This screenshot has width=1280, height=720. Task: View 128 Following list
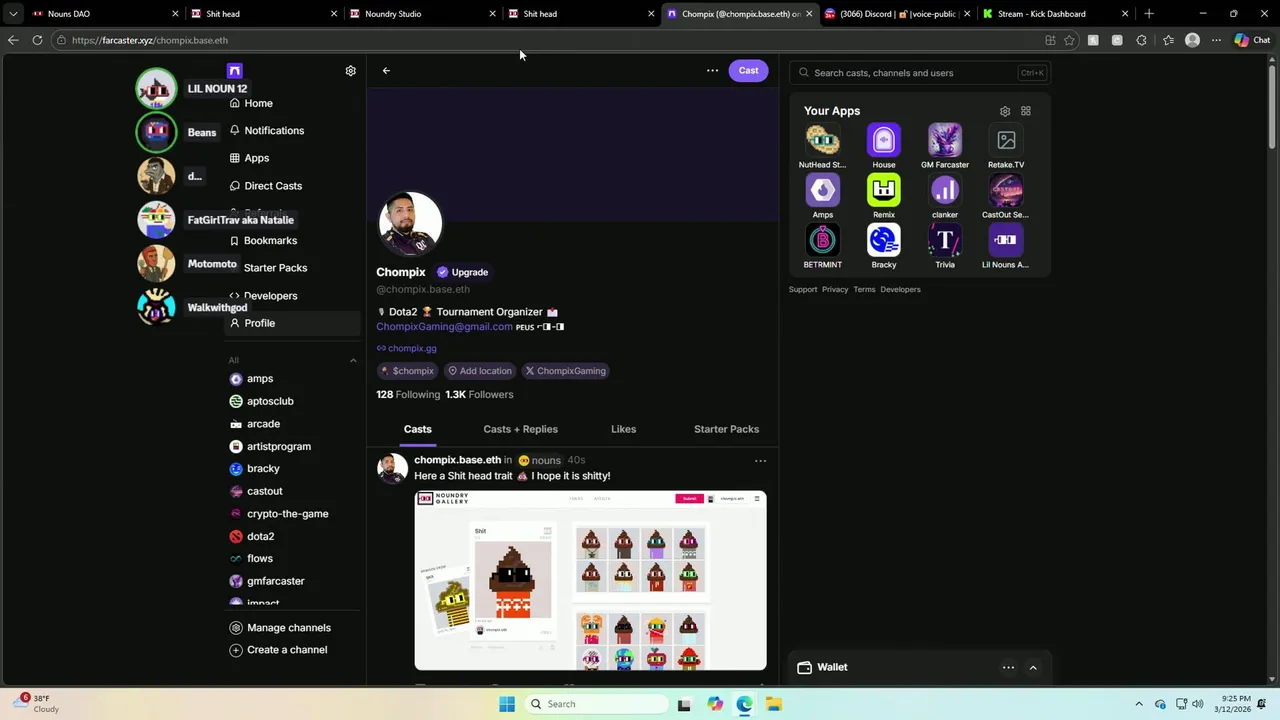(408, 395)
